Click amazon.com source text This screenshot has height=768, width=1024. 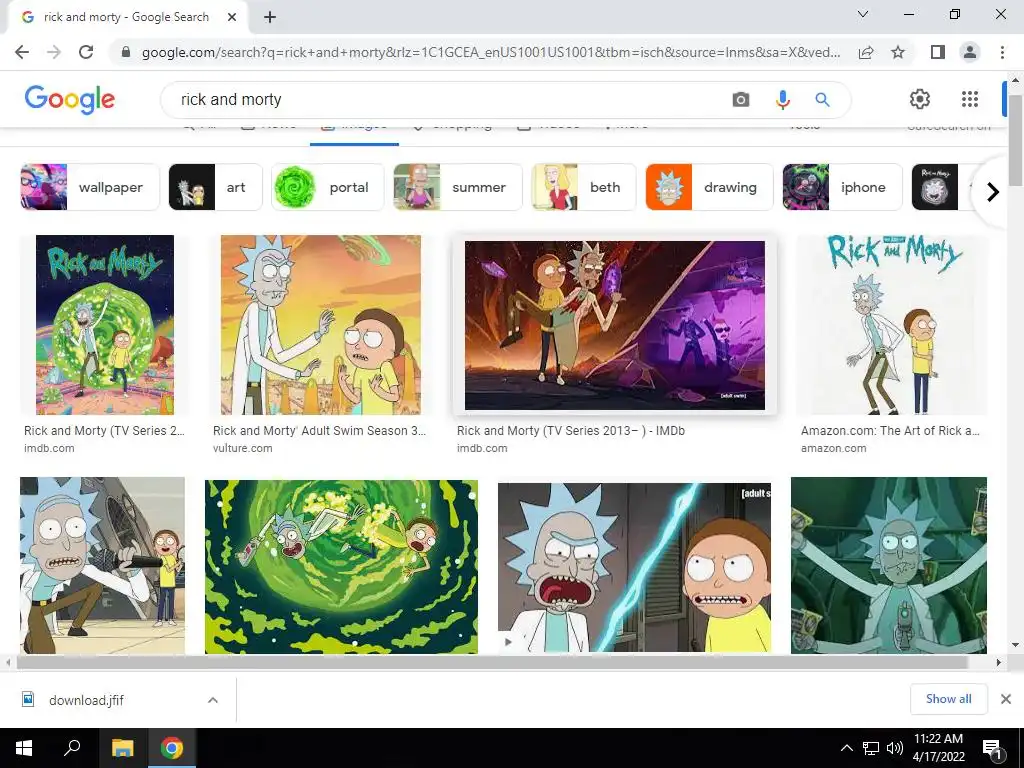click(x=833, y=449)
